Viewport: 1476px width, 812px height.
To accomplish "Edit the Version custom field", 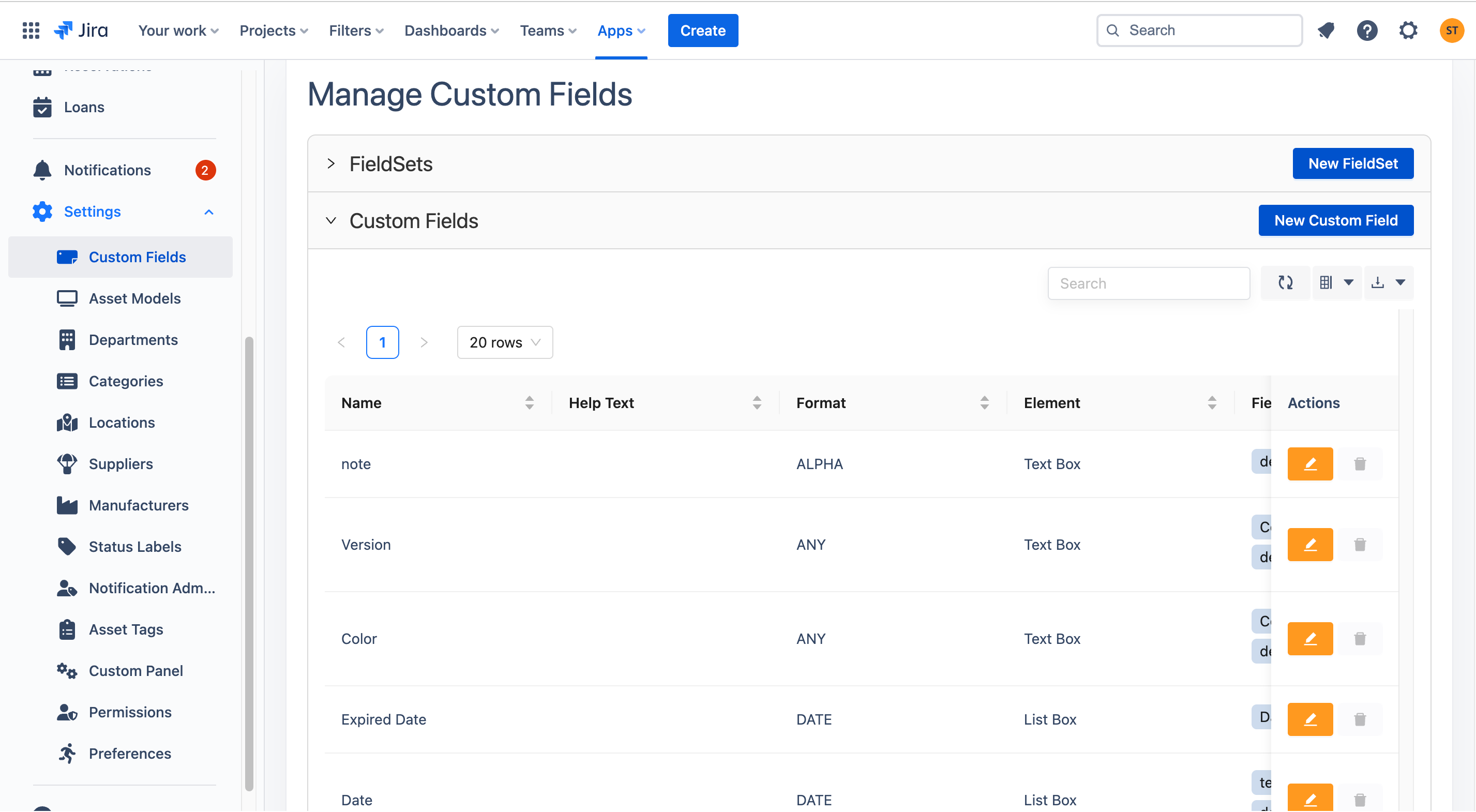I will point(1310,545).
